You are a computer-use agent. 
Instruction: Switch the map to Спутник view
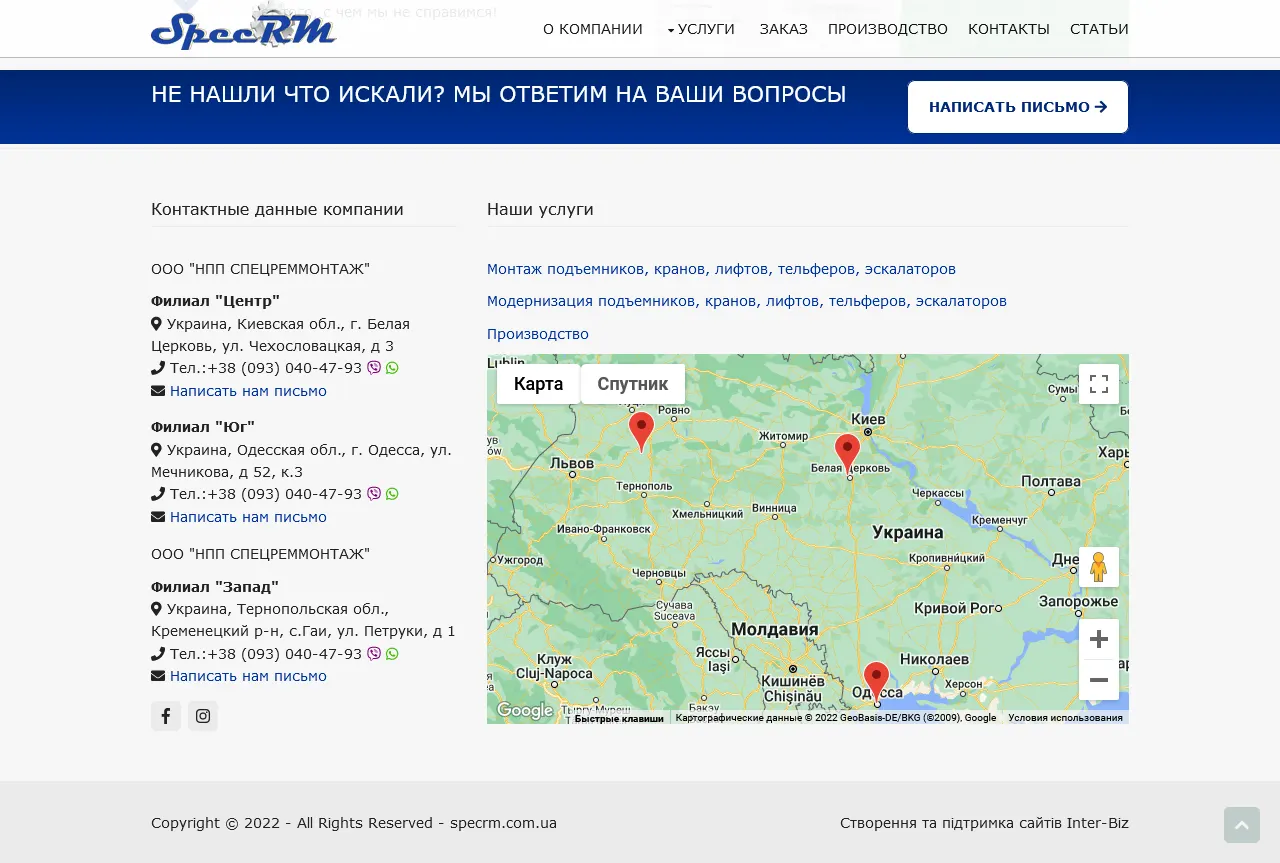pos(632,384)
